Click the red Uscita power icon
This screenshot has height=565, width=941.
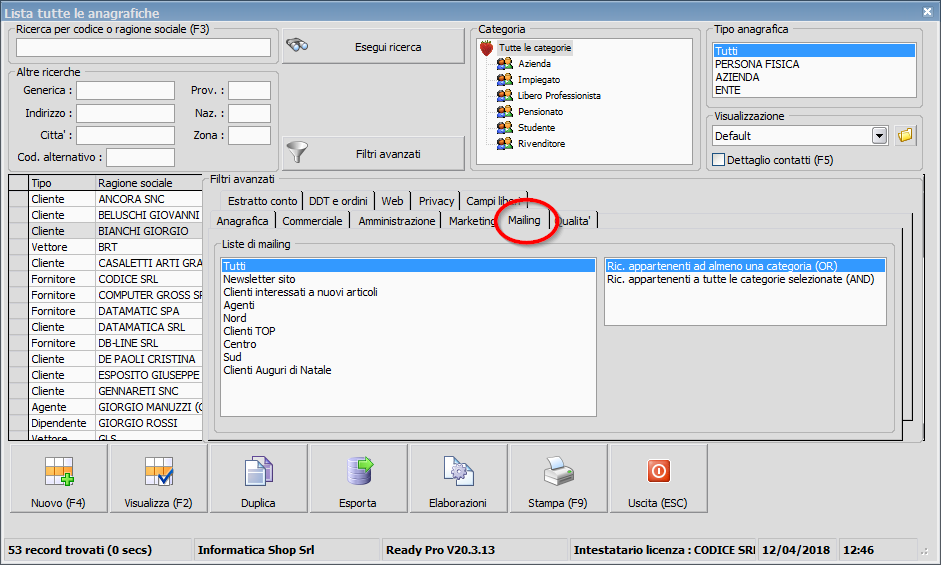point(658,471)
